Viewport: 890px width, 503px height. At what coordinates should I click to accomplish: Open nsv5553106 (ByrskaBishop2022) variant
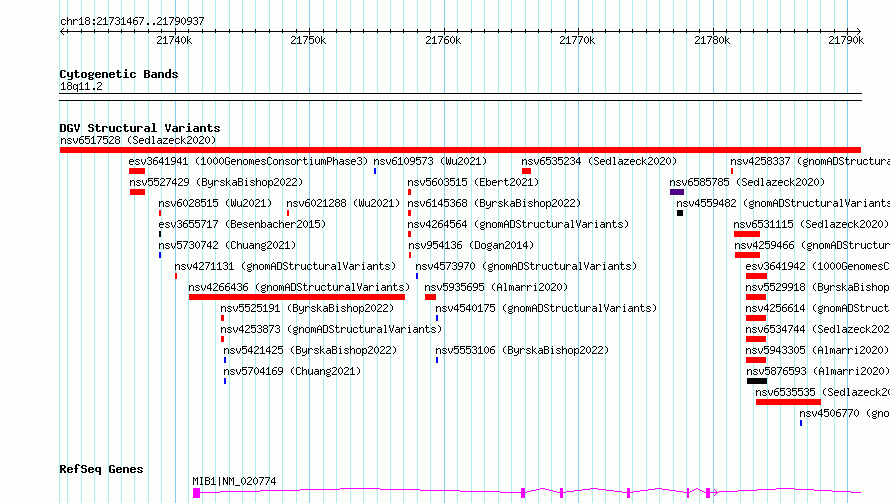coord(522,350)
